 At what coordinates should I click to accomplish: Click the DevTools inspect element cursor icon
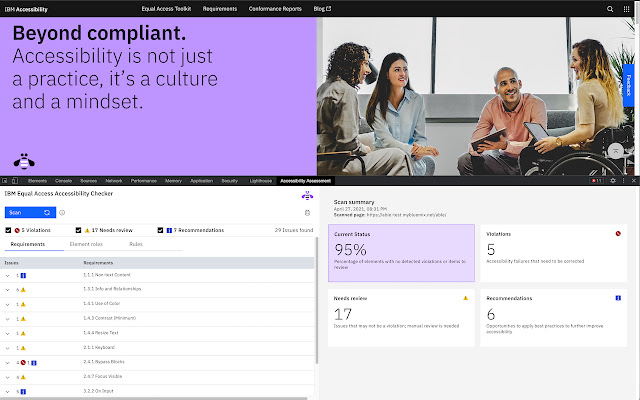7,180
